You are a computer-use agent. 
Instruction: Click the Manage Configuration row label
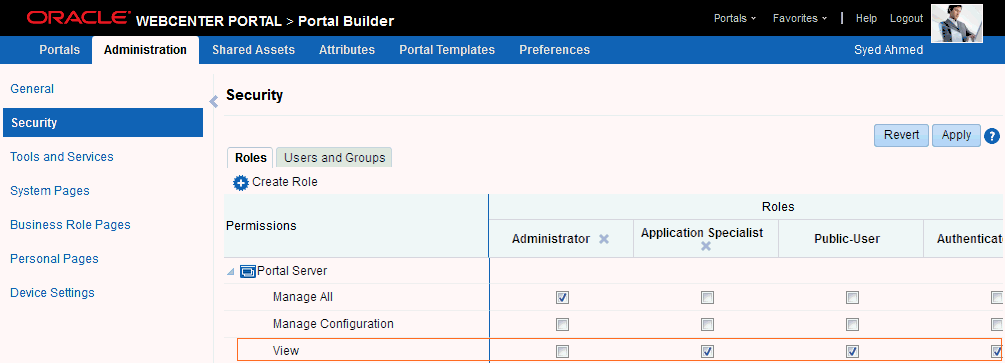(333, 324)
